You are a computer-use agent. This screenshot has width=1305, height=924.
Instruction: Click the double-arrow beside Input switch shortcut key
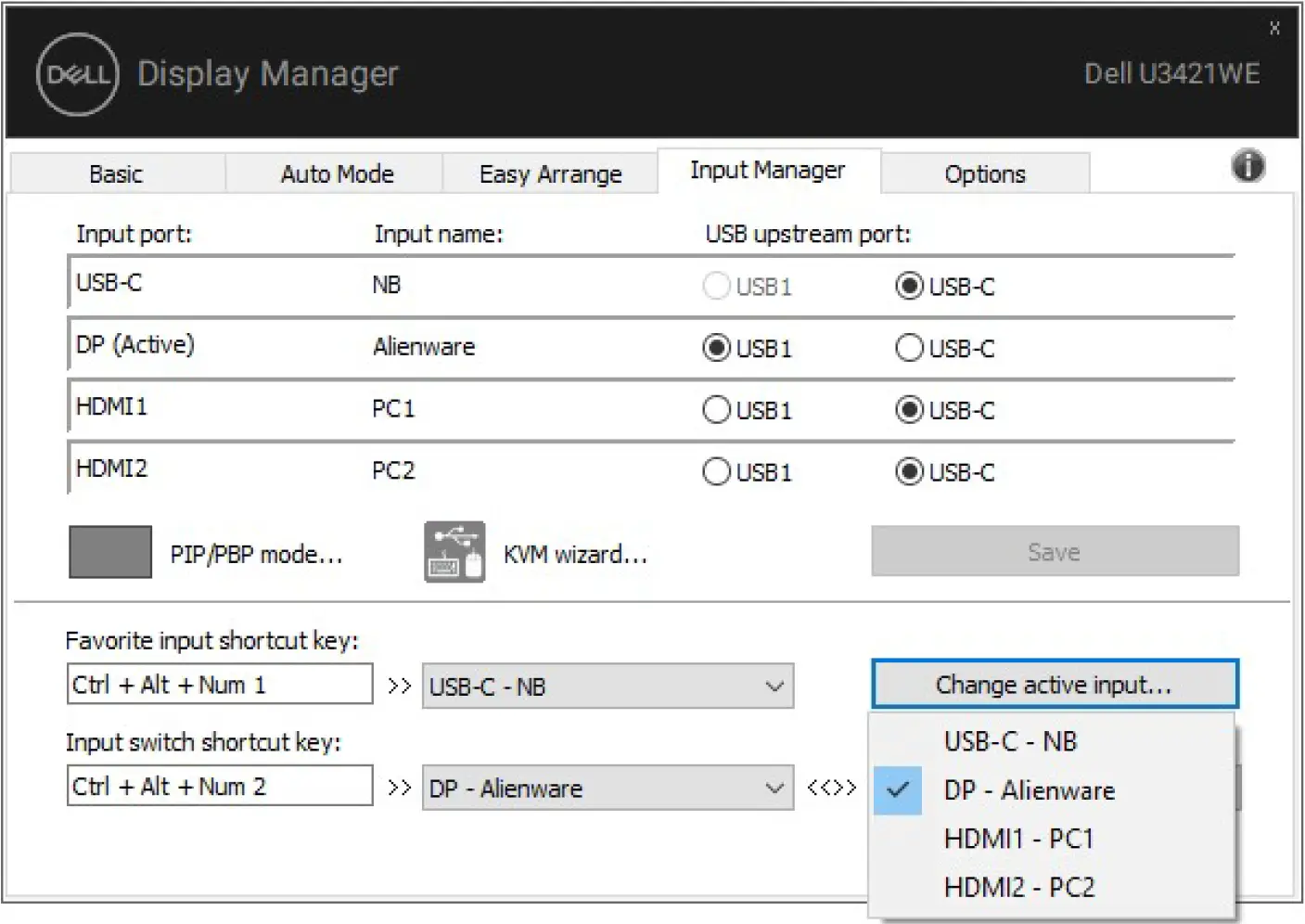point(399,787)
